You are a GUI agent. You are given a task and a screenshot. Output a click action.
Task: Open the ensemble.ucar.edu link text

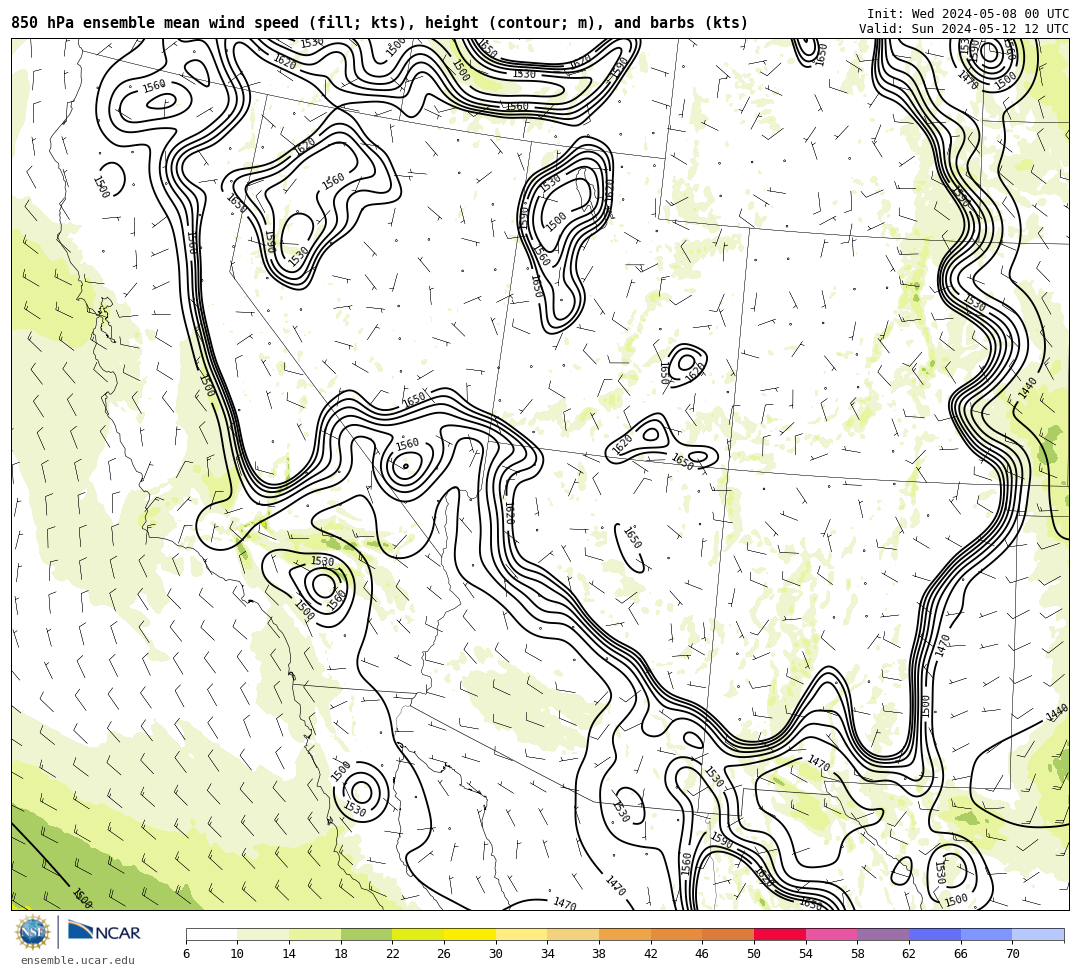click(x=78, y=960)
